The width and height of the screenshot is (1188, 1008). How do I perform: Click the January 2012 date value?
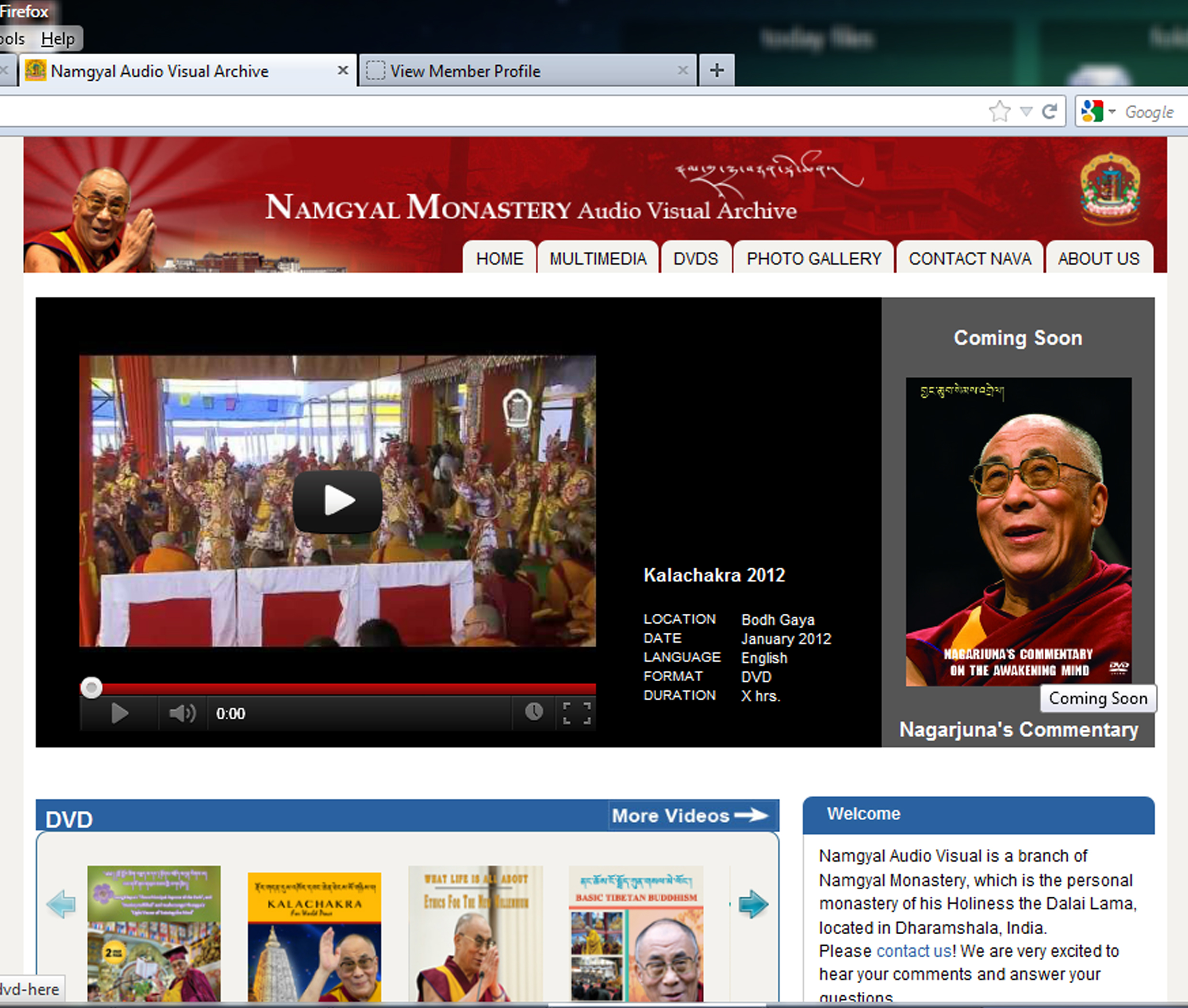[x=786, y=639]
